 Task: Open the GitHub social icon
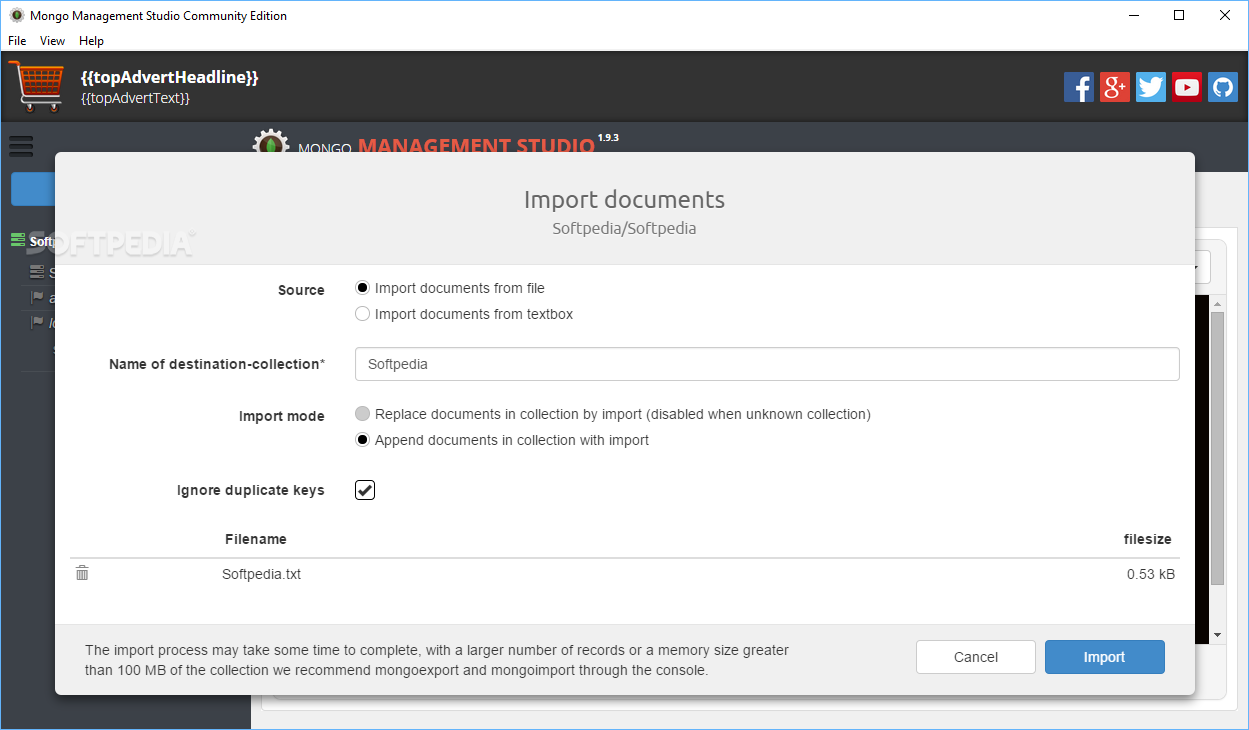[1223, 87]
